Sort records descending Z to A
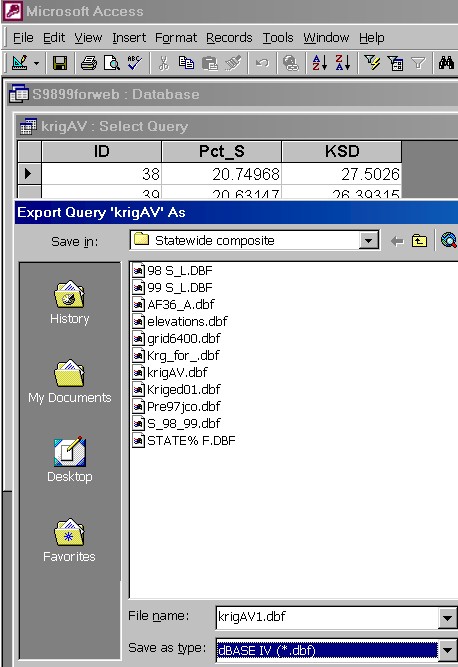 [343, 63]
